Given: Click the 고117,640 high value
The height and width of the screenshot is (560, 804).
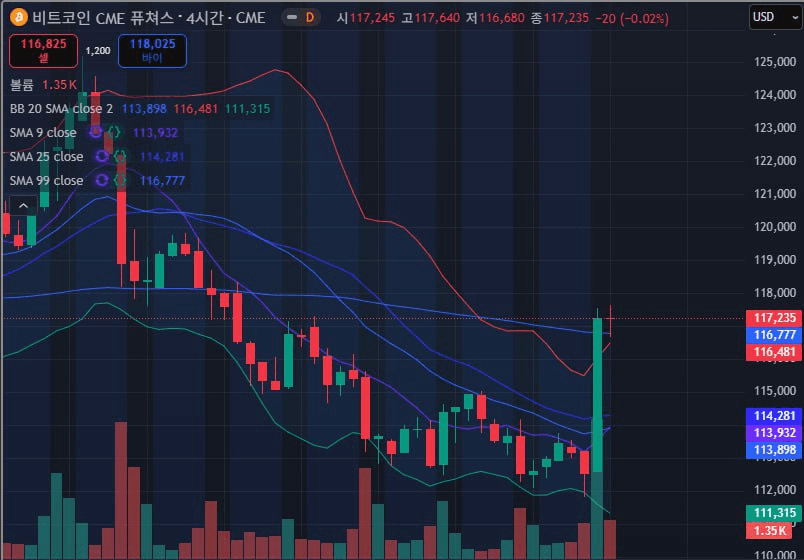Looking at the screenshot, I should click(431, 18).
